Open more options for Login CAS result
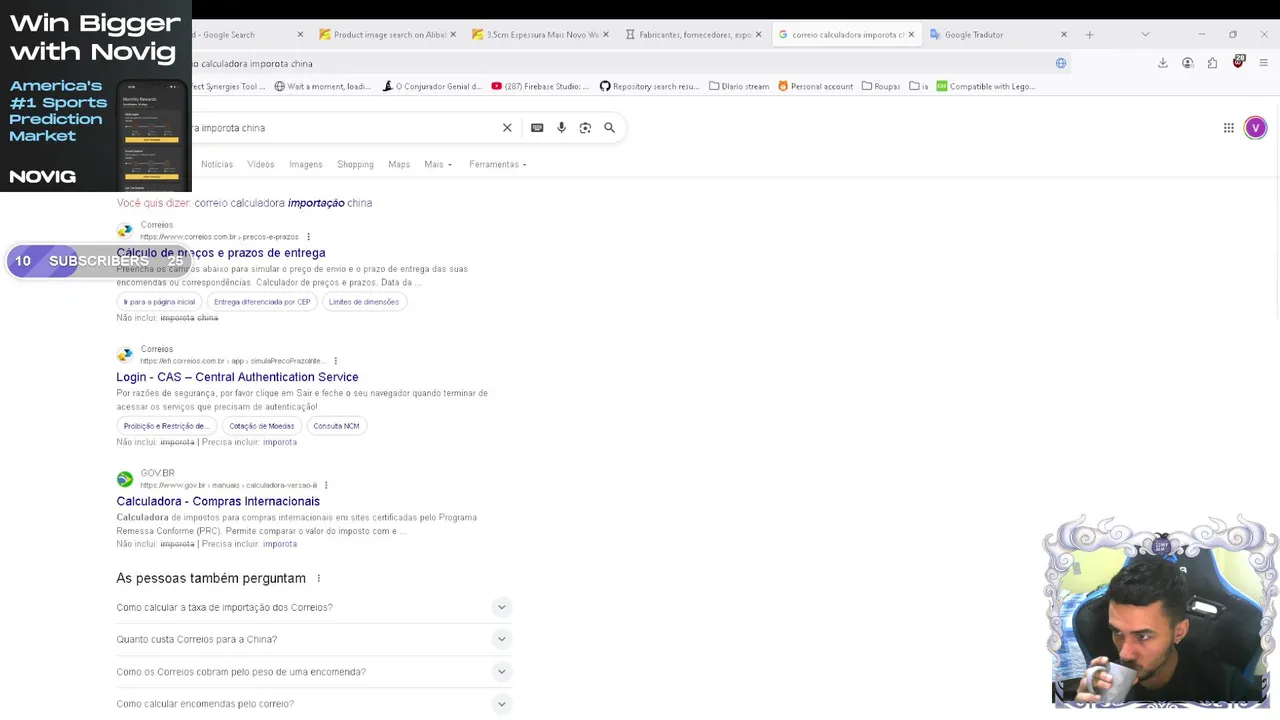This screenshot has height=720, width=1280. click(335, 361)
